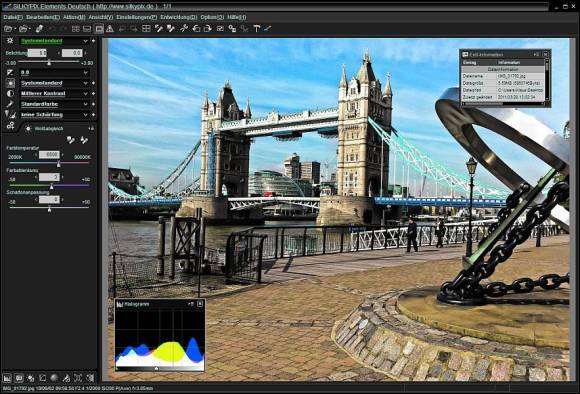
Task: Open the Ansicht menu
Action: 101,17
